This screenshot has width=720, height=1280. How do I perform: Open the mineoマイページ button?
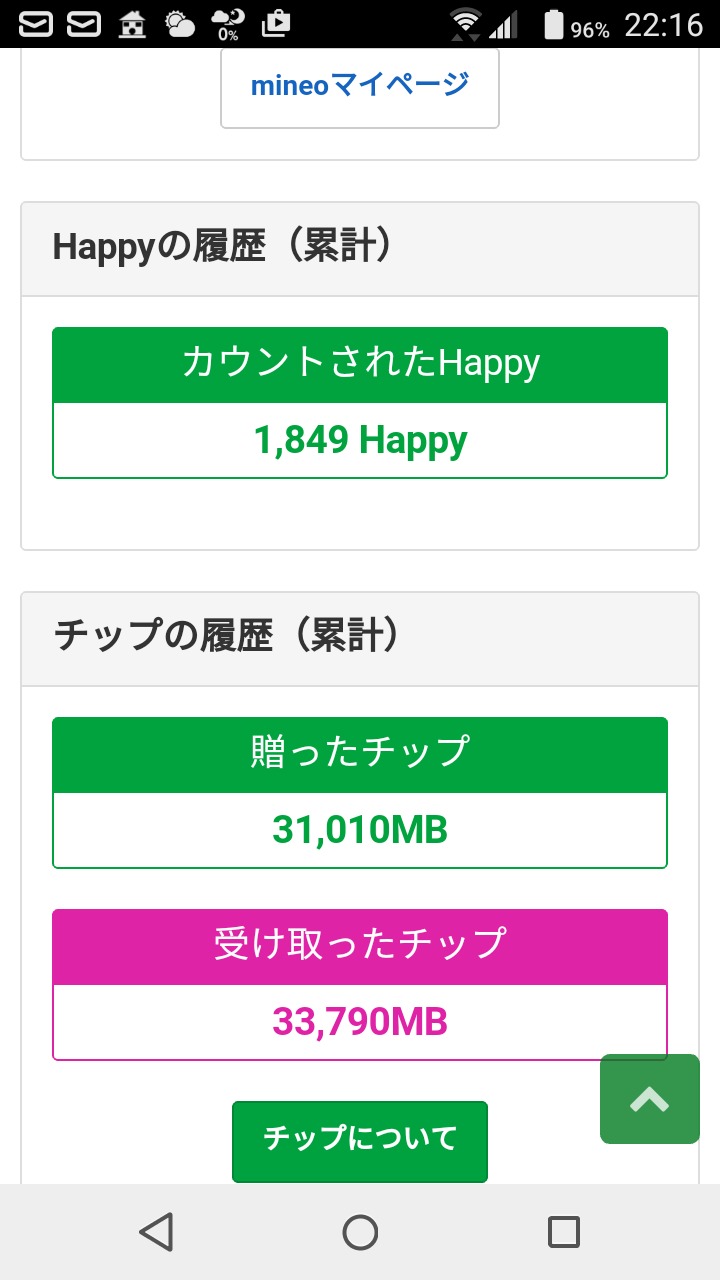(x=360, y=86)
